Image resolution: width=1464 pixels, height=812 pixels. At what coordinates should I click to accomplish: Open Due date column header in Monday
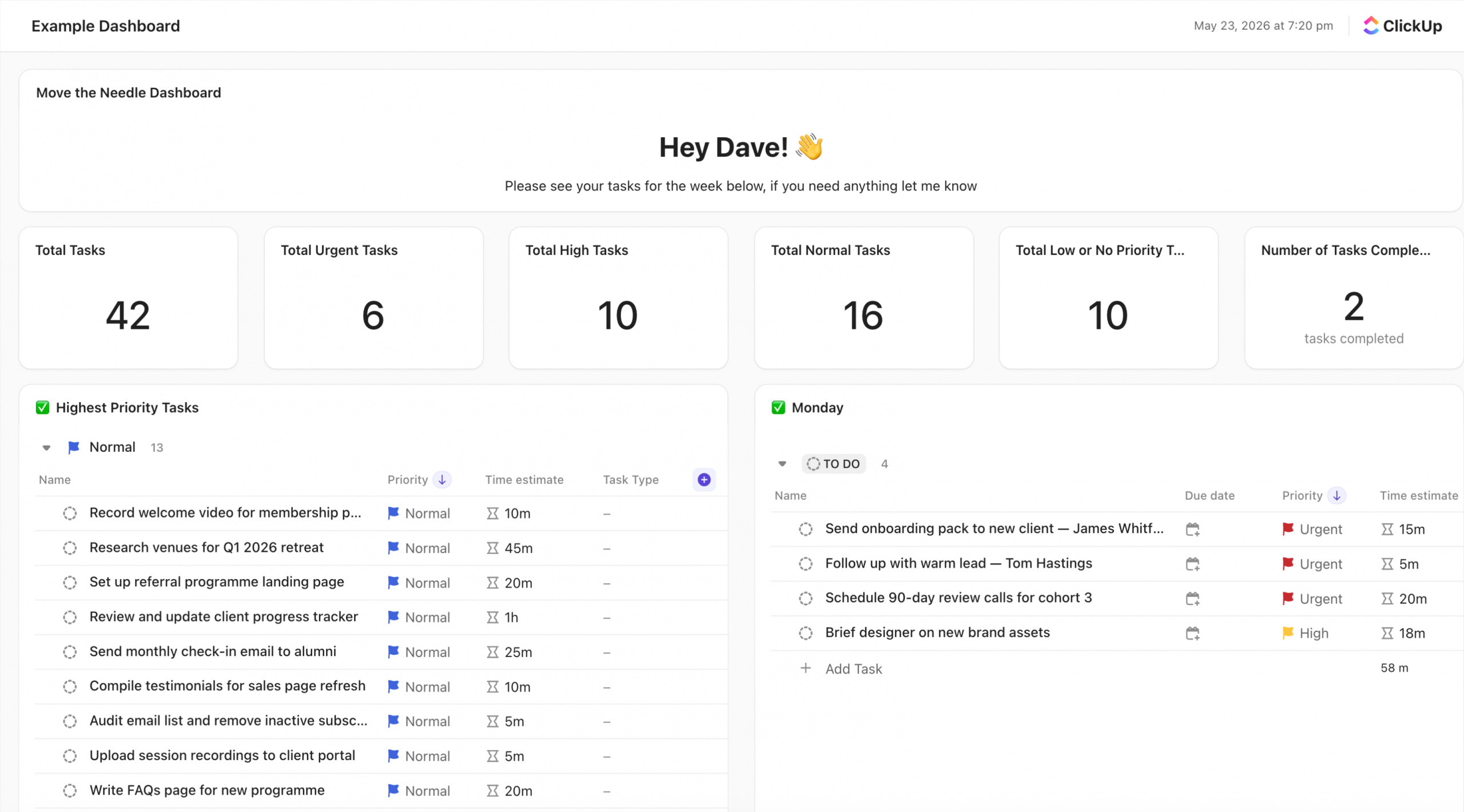tap(1209, 496)
